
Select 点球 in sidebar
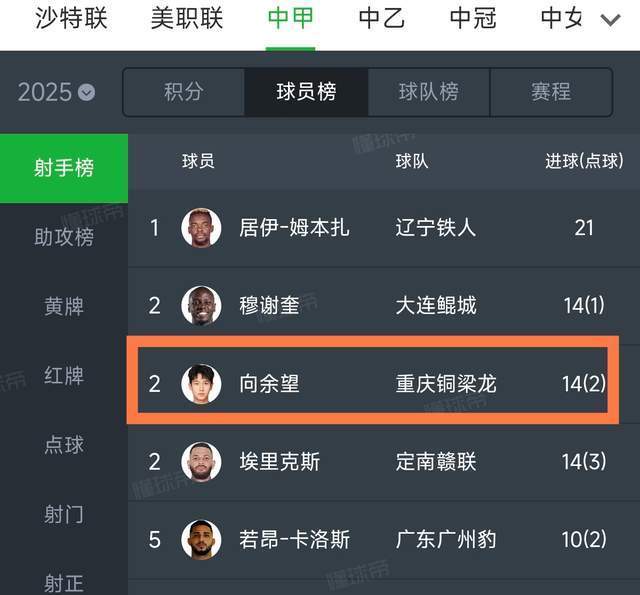(x=64, y=445)
